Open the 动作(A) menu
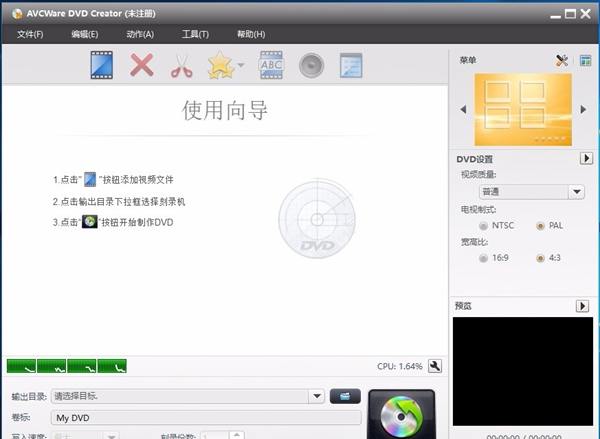This screenshot has width=600, height=439. (x=140, y=34)
